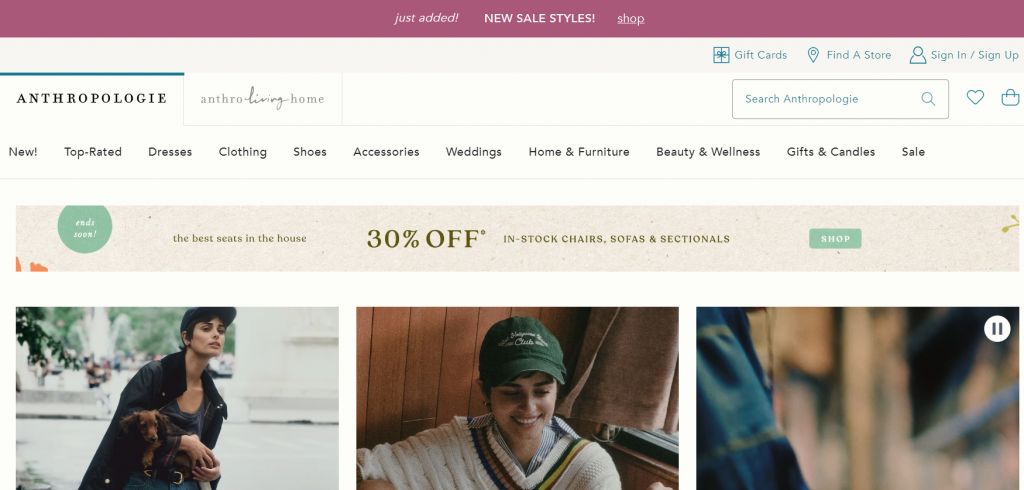Image resolution: width=1024 pixels, height=490 pixels.
Task: Click the green SHOP button on furniture banner
Action: (x=835, y=239)
